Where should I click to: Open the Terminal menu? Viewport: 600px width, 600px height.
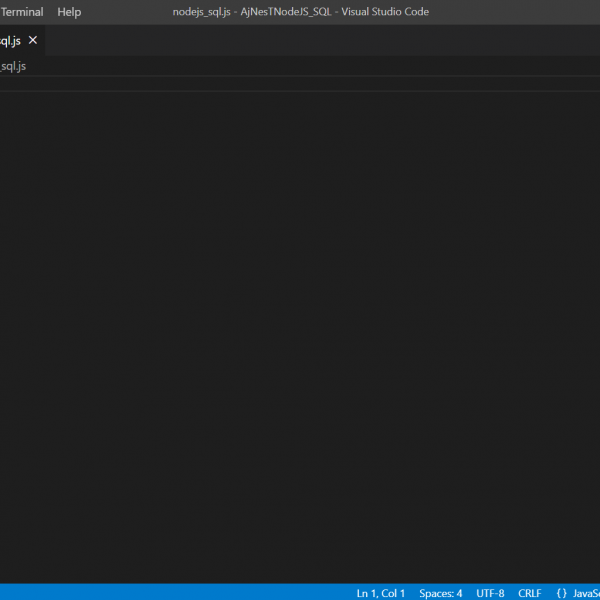pyautogui.click(x=21, y=12)
